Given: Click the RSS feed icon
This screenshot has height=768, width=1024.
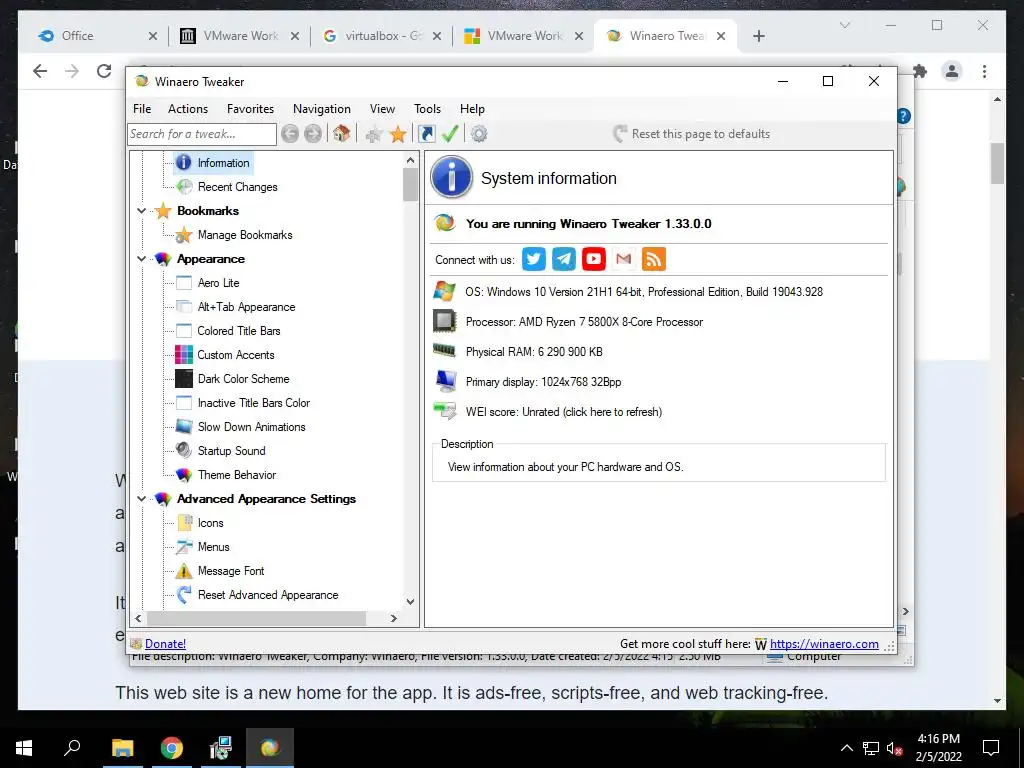Looking at the screenshot, I should [x=654, y=259].
